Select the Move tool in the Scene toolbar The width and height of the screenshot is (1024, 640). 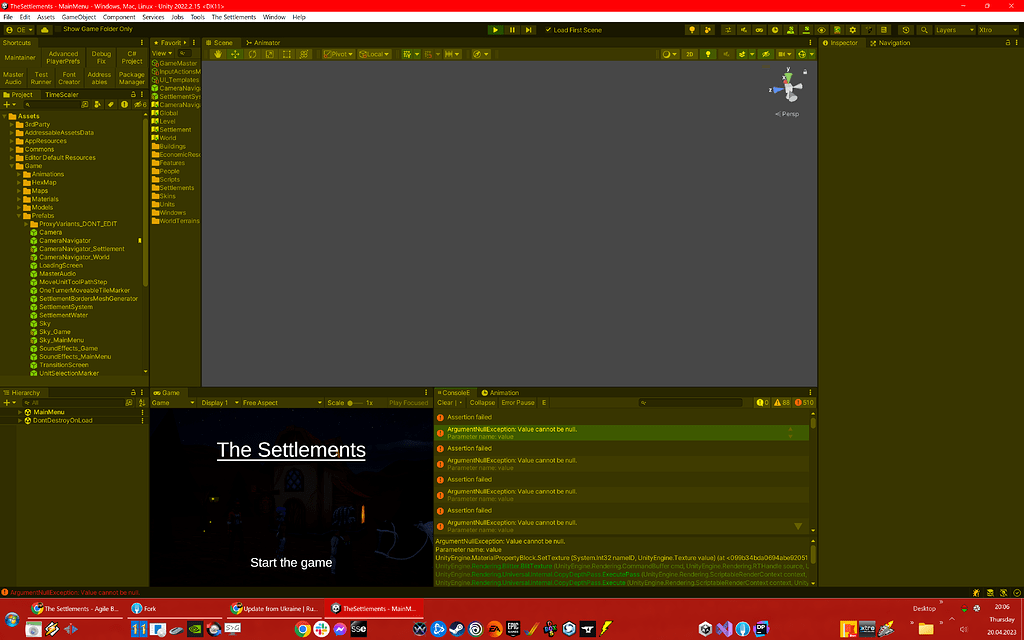(235, 55)
